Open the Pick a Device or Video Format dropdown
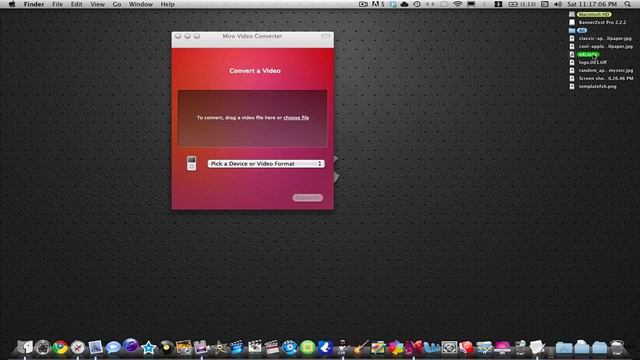The width and height of the screenshot is (640, 360). (x=266, y=164)
